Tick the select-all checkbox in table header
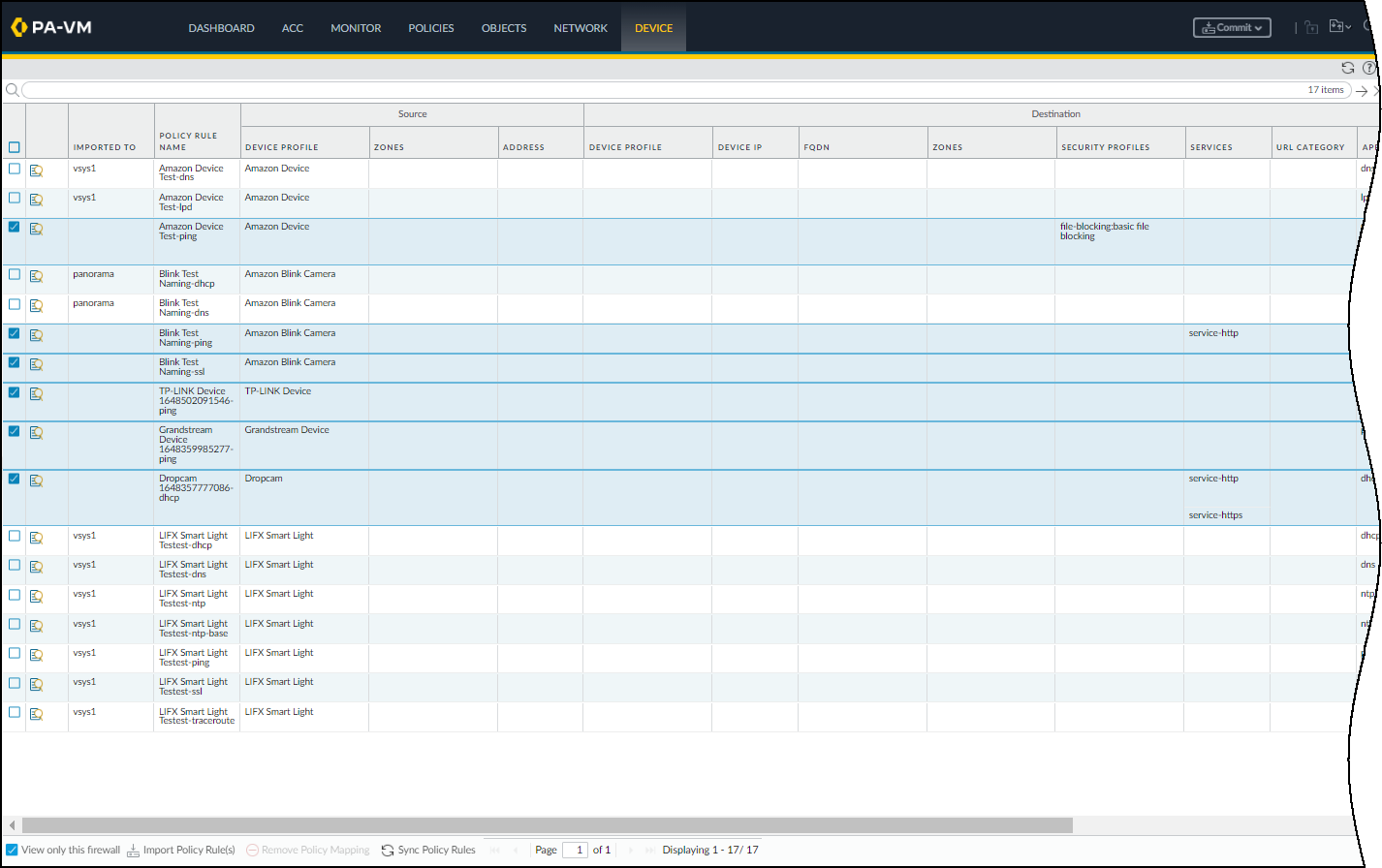This screenshot has height=868, width=1382. tap(14, 147)
